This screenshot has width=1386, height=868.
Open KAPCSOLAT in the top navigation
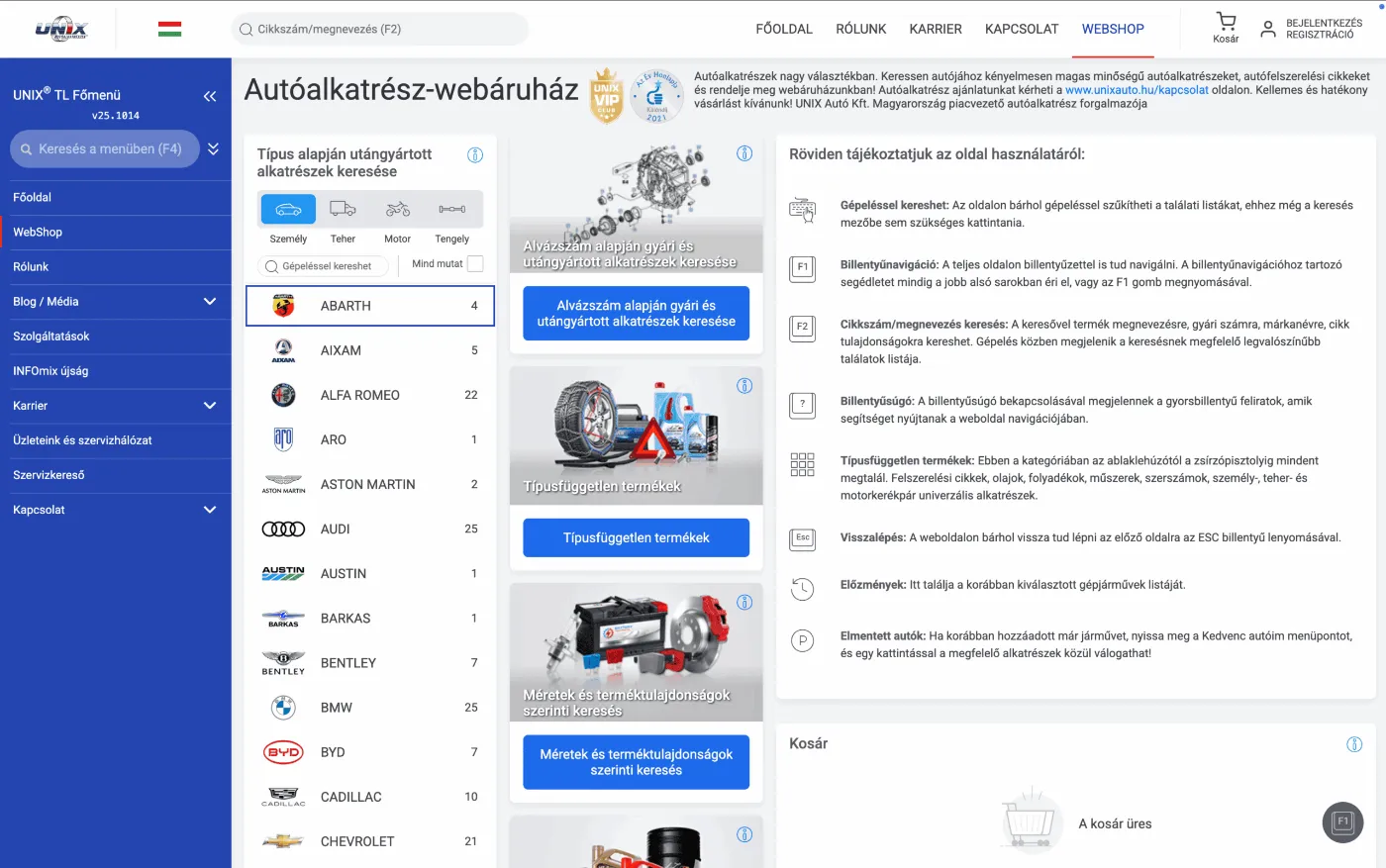[x=1022, y=29]
